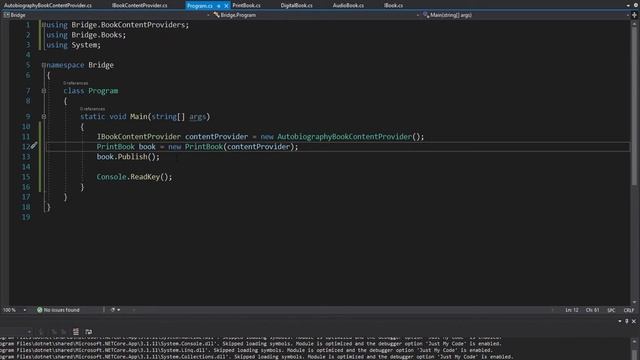The height and width of the screenshot is (360, 640).
Task: Click the CRLF line ending indicator
Action: [x=629, y=310]
